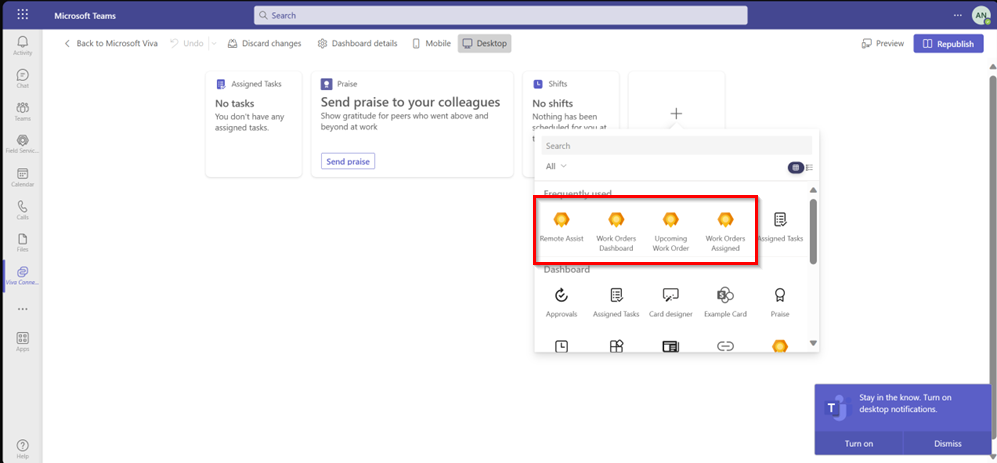Dismiss the notifications prompt
997x463 pixels.
947,443
